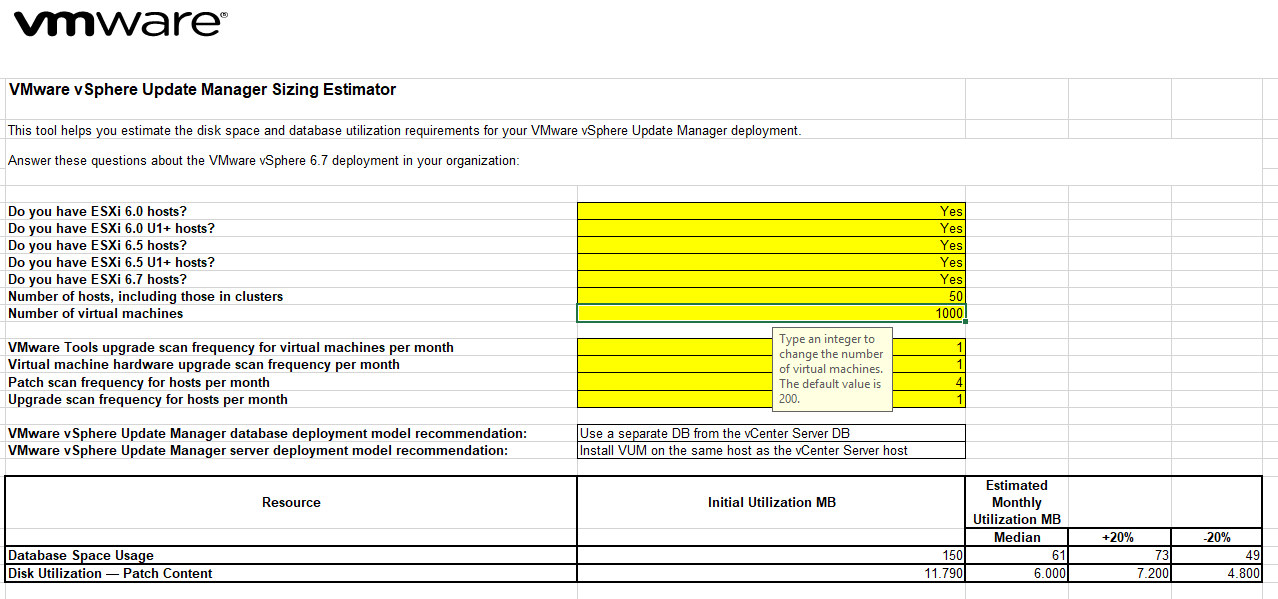Select the 'Do you have ESXi 6.0 hosts?' label
Screen dimensions: 1278x599
pyautogui.click(x=97, y=211)
